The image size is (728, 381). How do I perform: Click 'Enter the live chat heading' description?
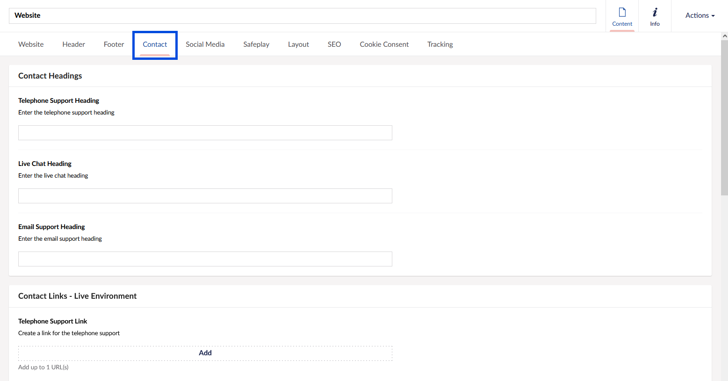[53, 175]
